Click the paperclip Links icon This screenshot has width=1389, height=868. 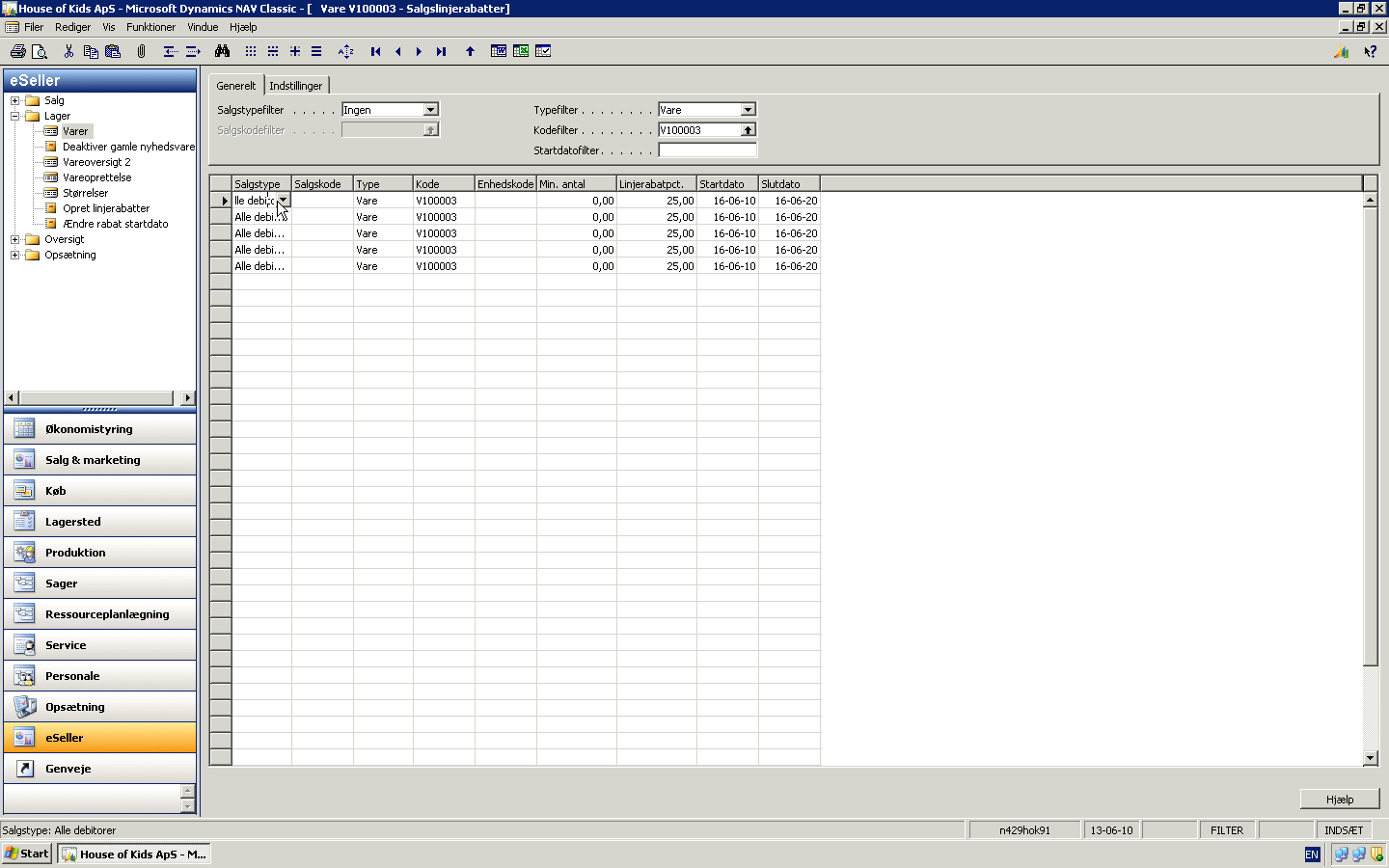coord(141,51)
